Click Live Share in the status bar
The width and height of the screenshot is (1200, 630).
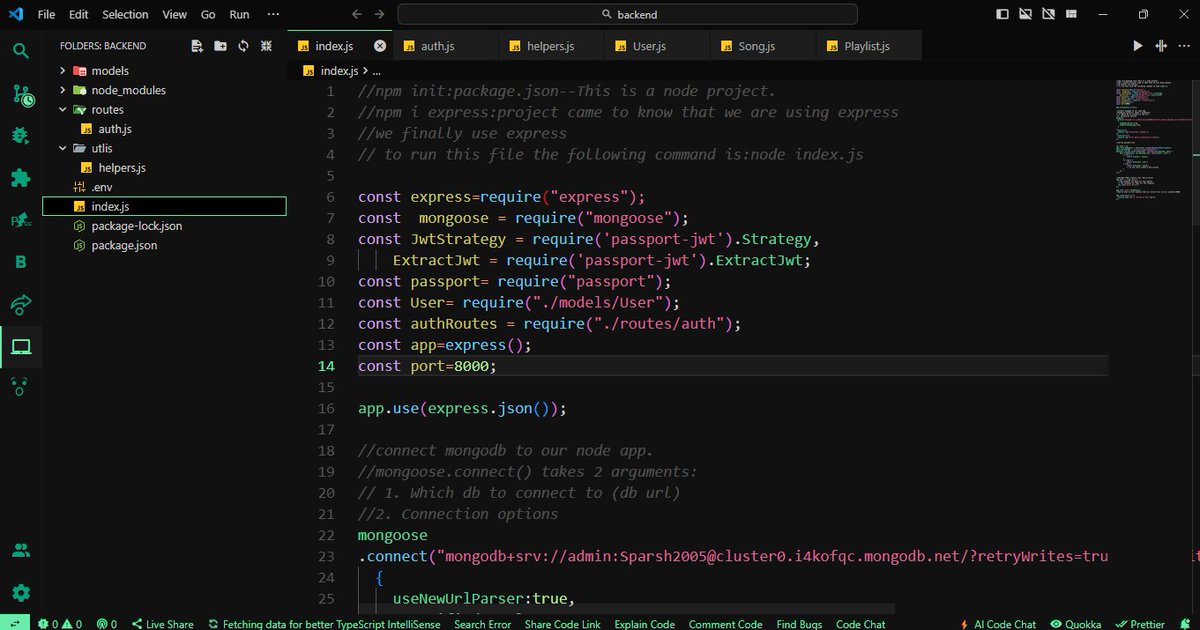(162, 623)
